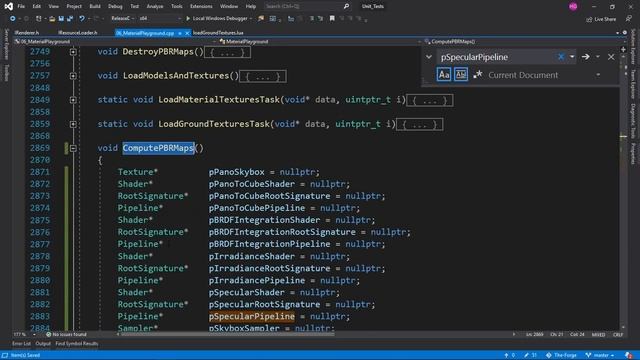Screen dimensions: 640x360
Task: Click the notifications icon in status bar
Action: coord(629,355)
